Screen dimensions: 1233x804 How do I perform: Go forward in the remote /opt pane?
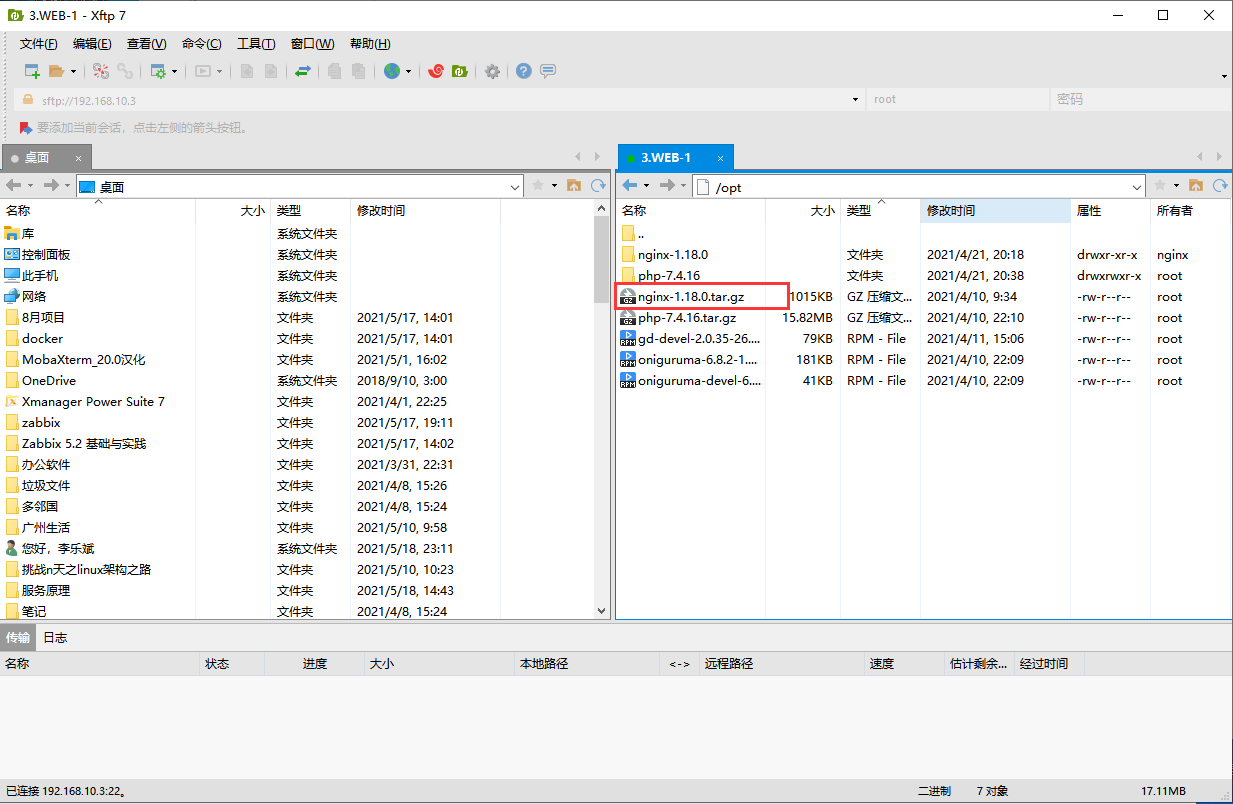click(667, 186)
